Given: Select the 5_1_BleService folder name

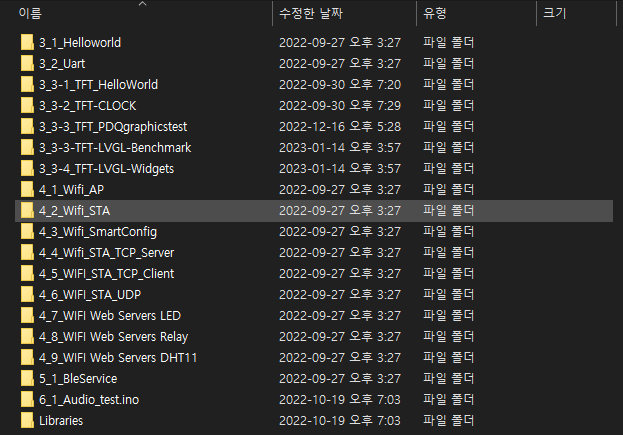Looking at the screenshot, I should 78,379.
